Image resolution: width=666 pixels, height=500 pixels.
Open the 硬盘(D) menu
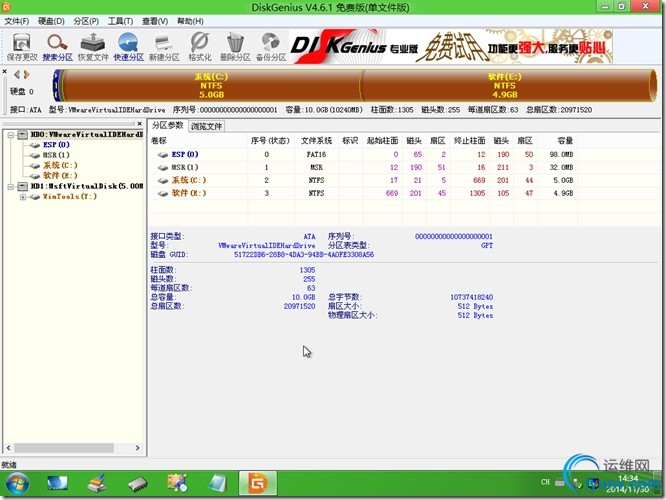coord(51,21)
